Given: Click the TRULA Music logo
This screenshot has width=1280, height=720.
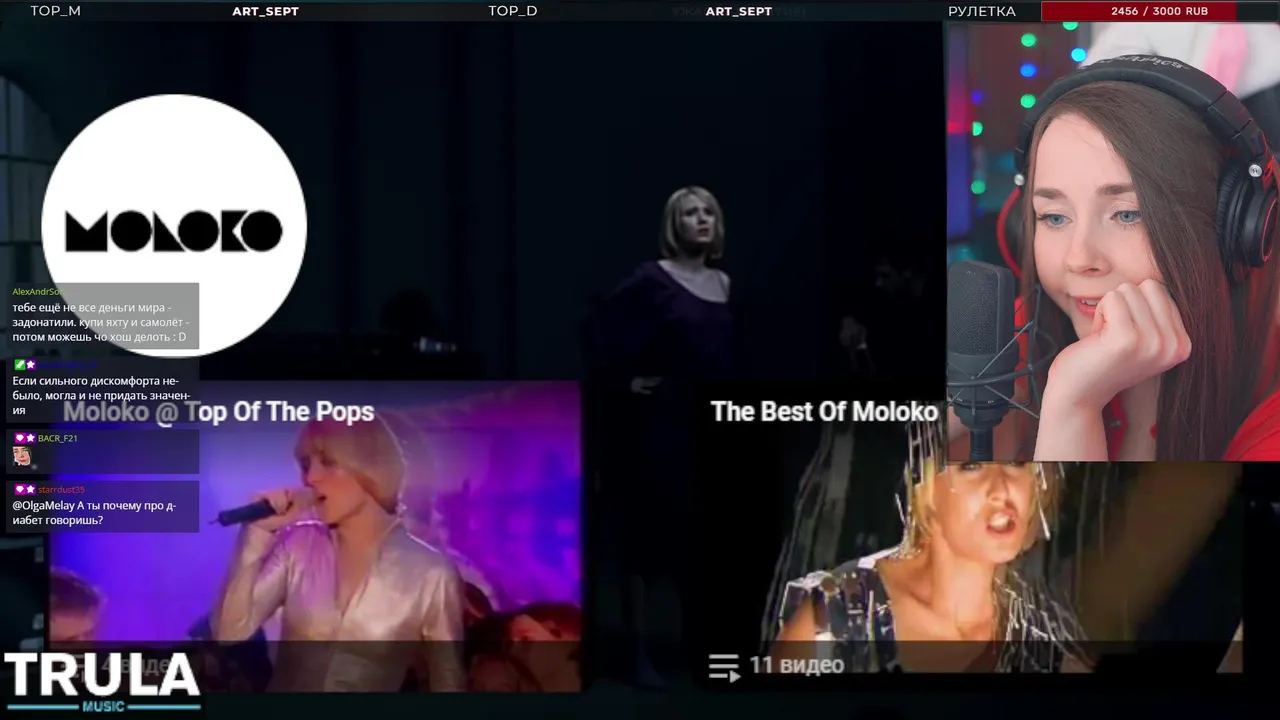Looking at the screenshot, I should (102, 682).
